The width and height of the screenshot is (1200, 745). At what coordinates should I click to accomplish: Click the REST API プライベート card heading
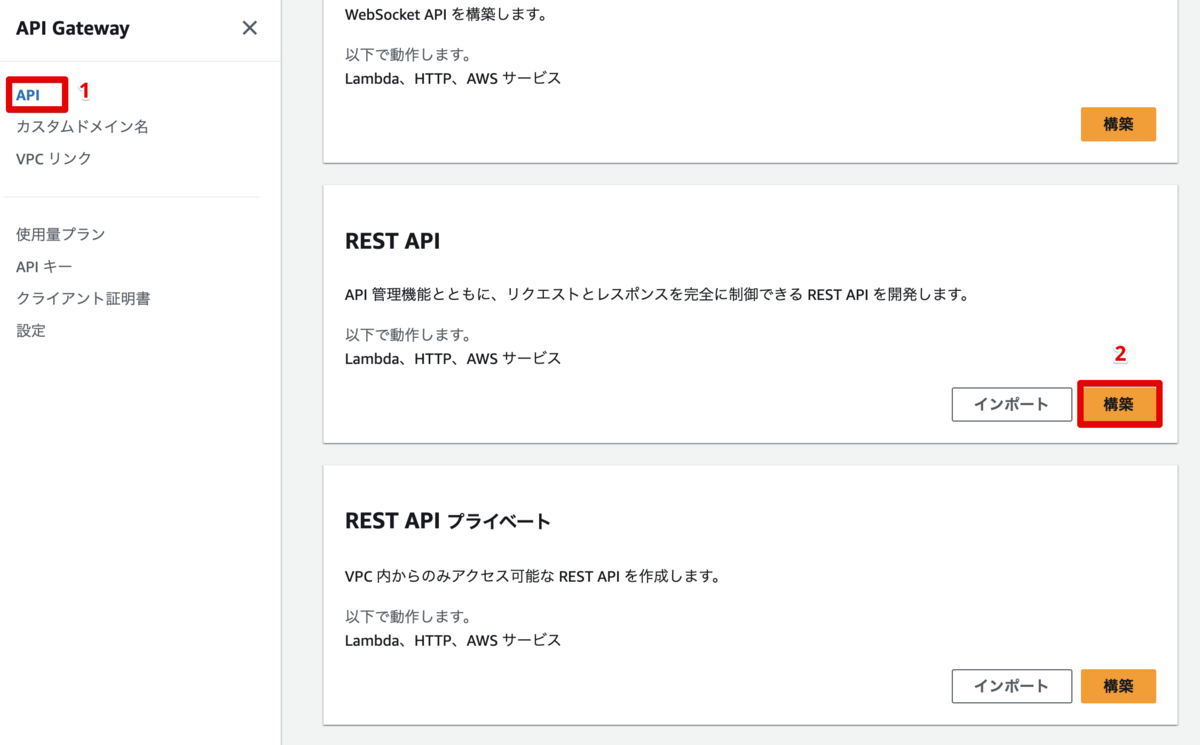pyautogui.click(x=447, y=521)
